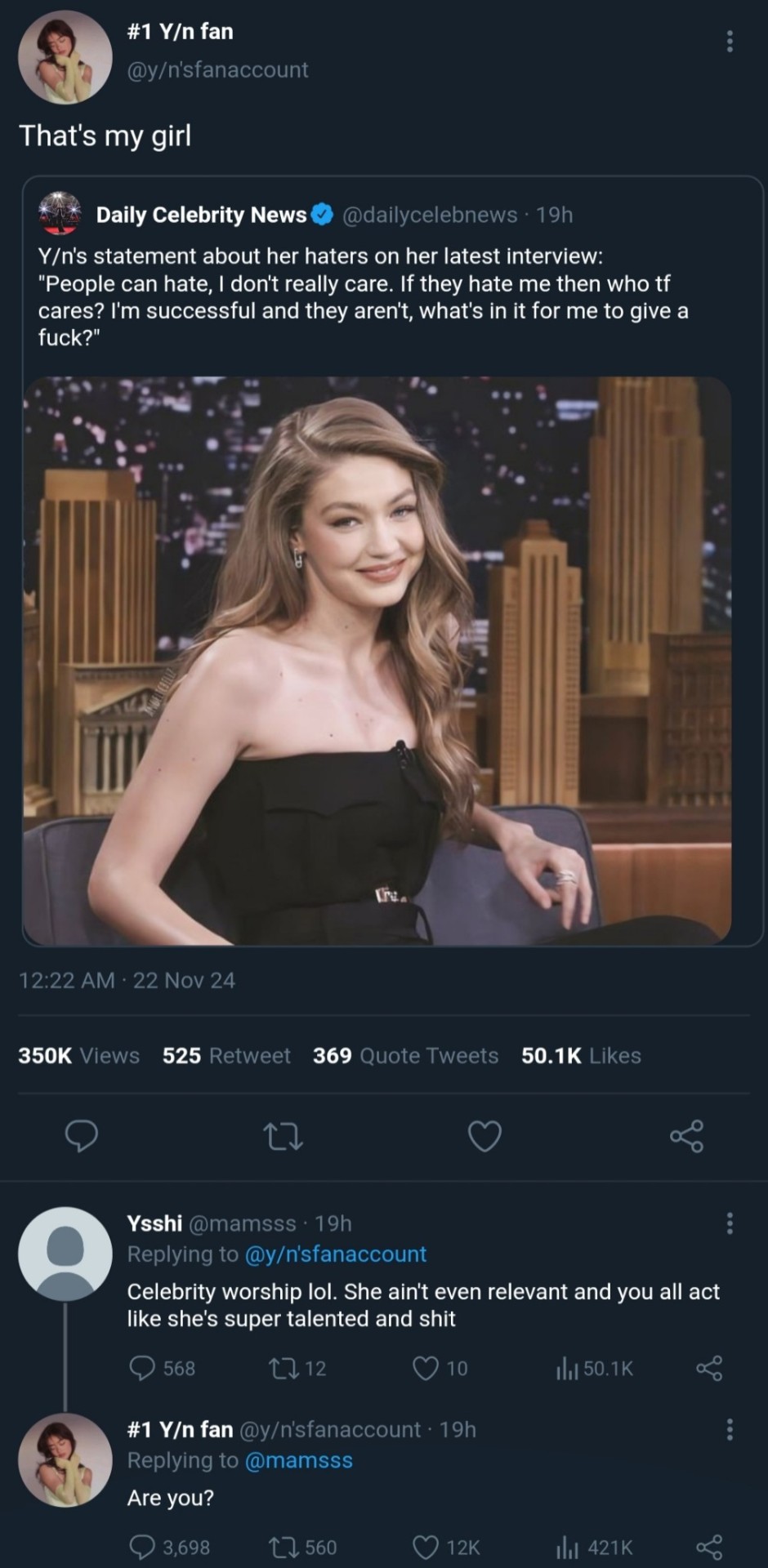Reply to Ysshi's comment with 568 replies
The height and width of the screenshot is (1568, 768).
(x=143, y=1368)
